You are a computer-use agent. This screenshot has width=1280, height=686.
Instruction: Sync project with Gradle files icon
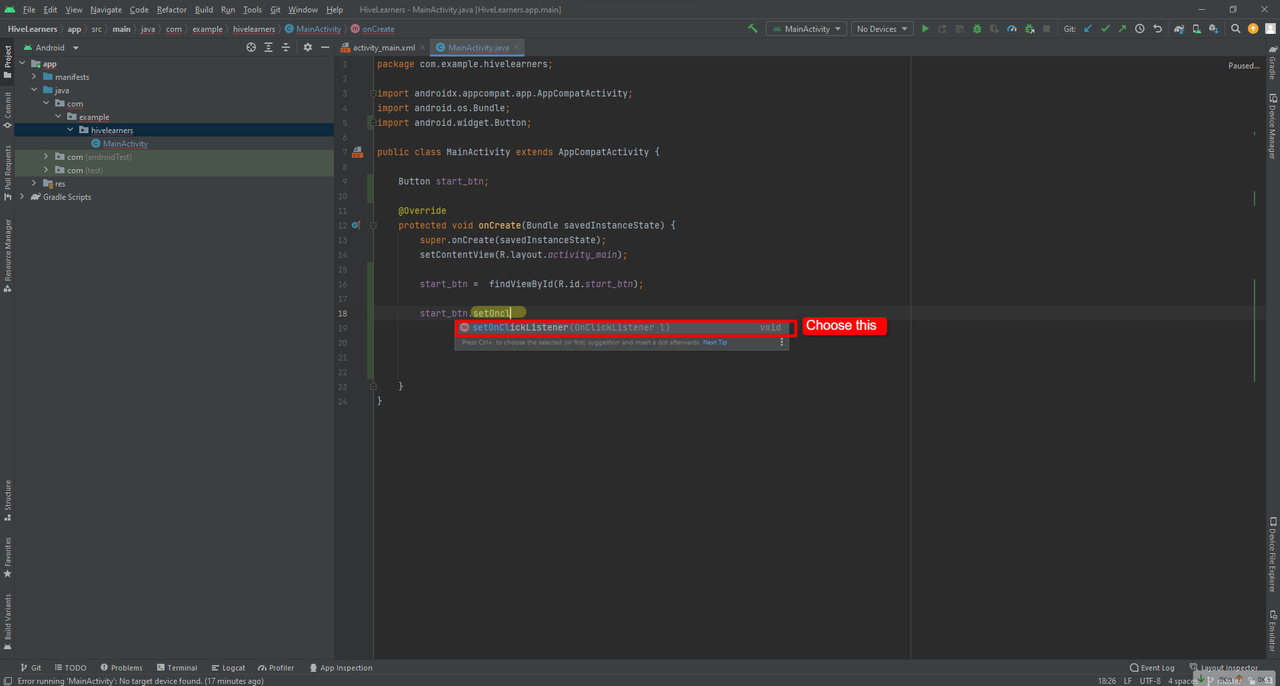point(1180,29)
